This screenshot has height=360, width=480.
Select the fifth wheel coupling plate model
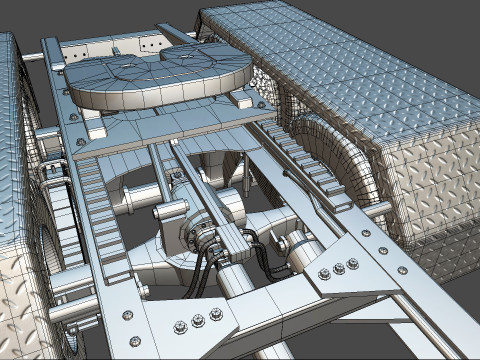pos(158,78)
